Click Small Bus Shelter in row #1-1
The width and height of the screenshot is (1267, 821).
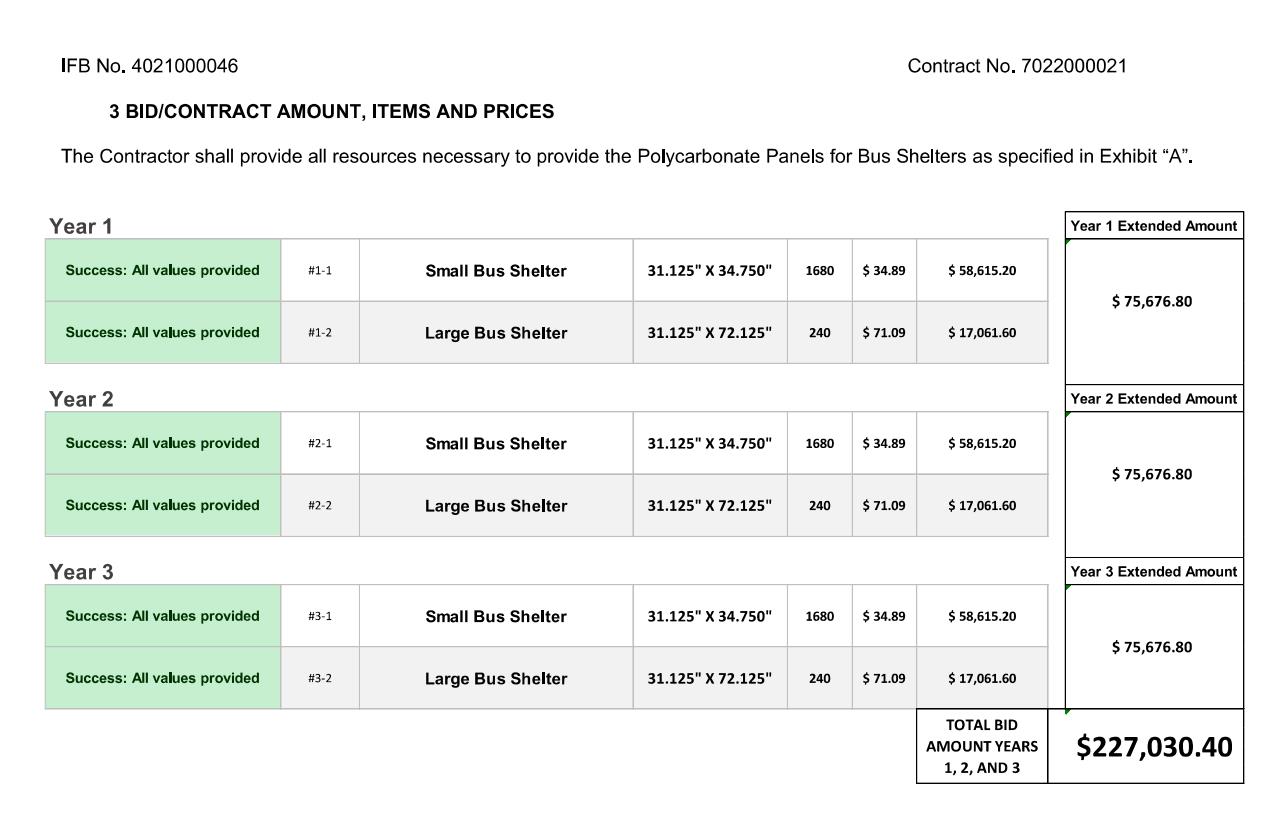[x=496, y=271]
